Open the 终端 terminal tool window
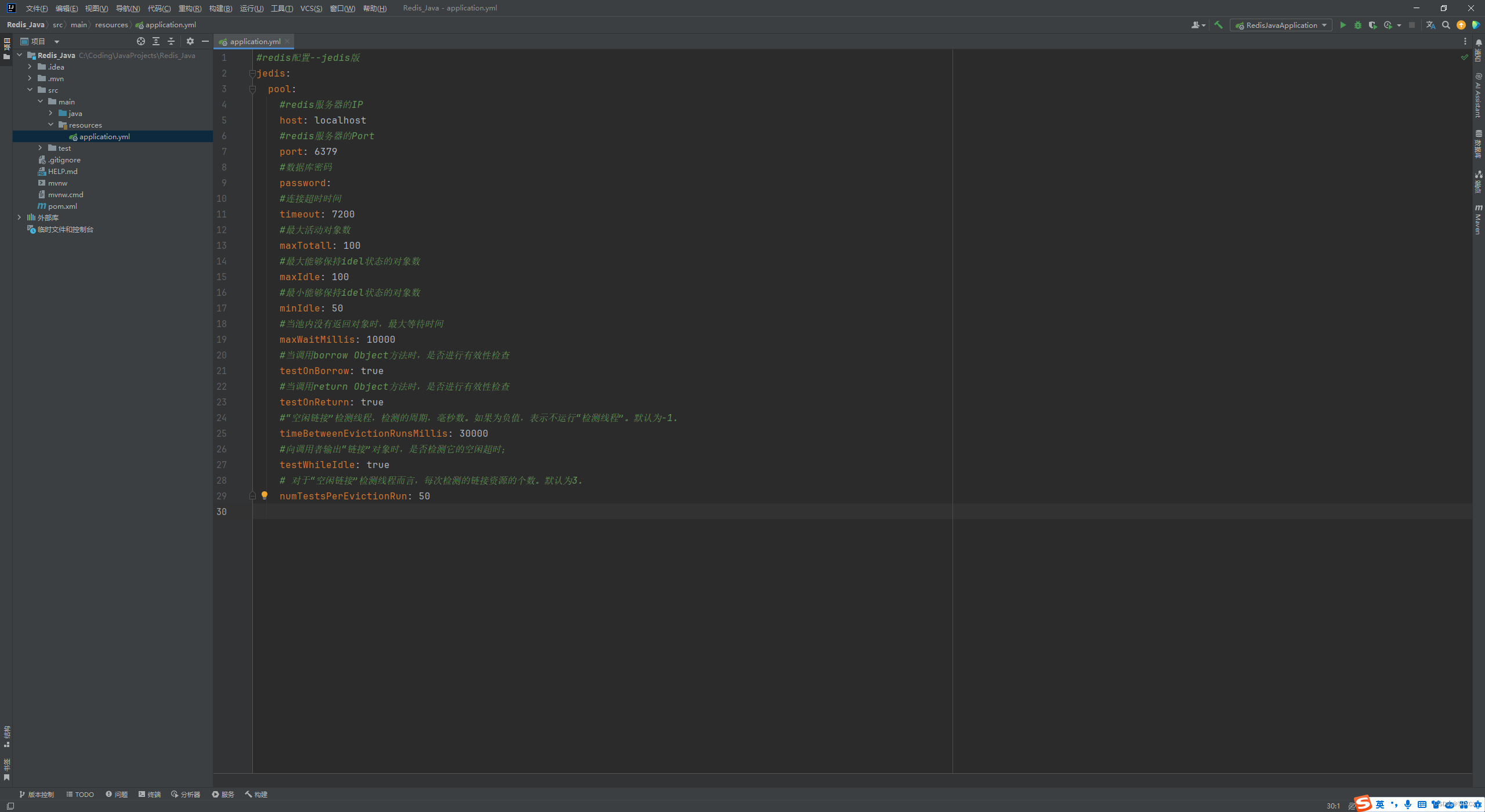1485x812 pixels. coord(150,794)
